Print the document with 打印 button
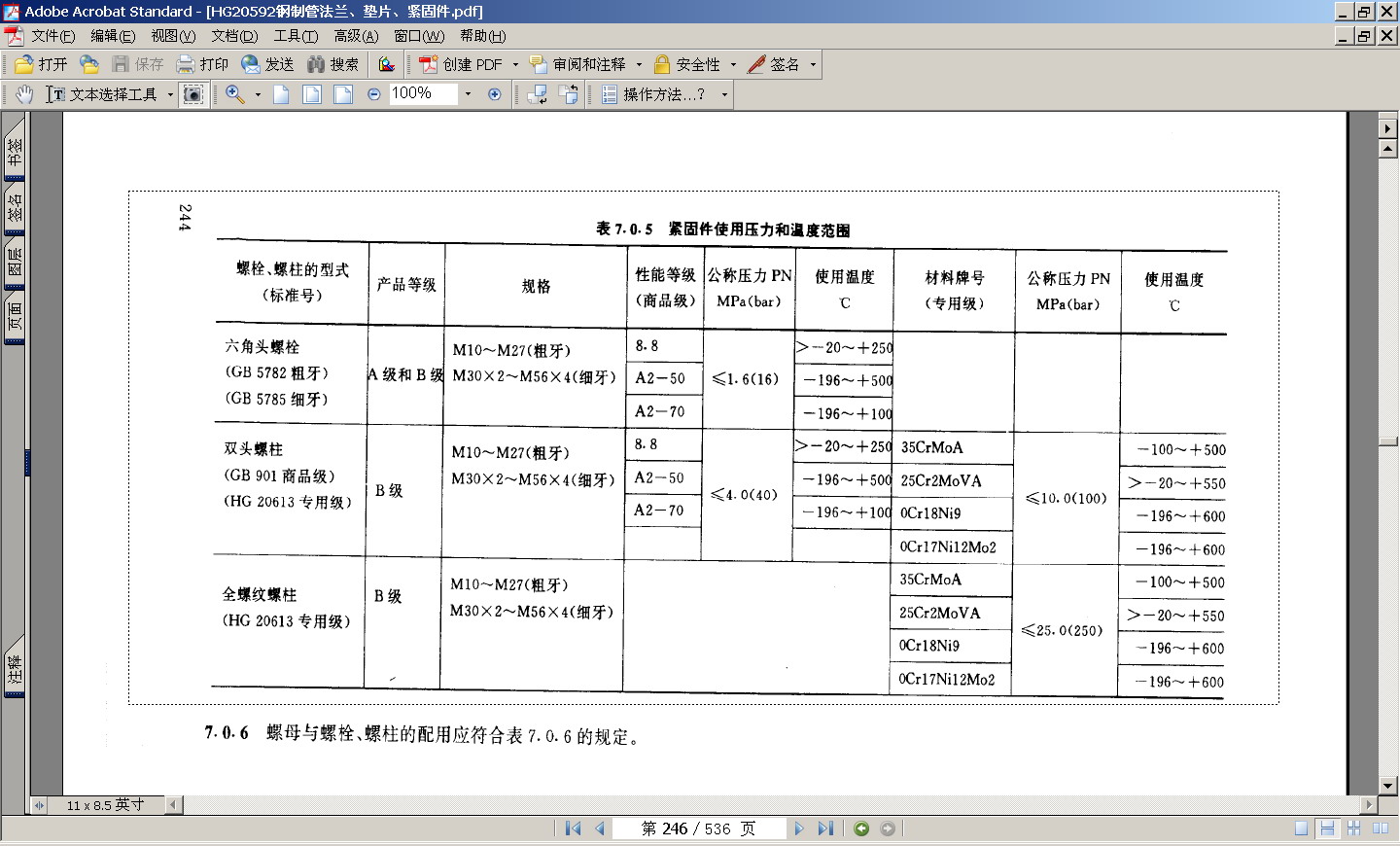 202,64
